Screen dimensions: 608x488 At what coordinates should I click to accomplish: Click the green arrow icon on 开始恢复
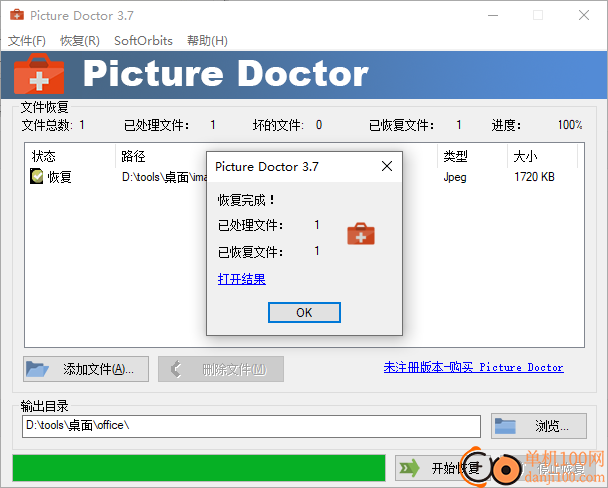410,468
